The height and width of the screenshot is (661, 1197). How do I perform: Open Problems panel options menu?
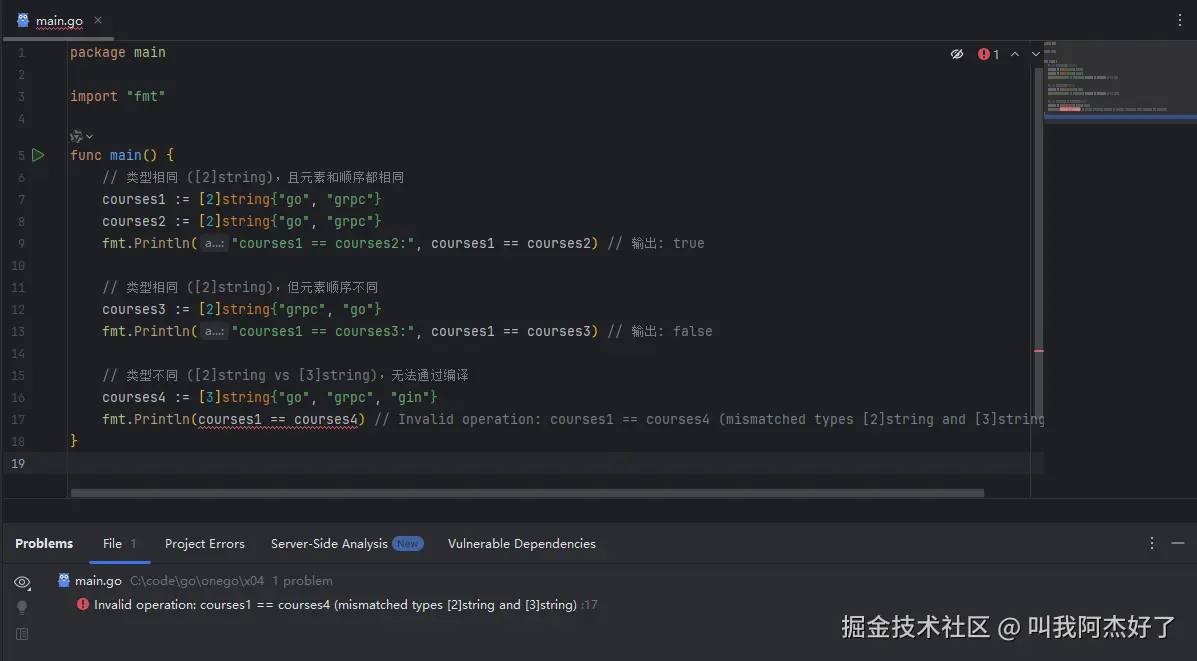coord(1152,543)
